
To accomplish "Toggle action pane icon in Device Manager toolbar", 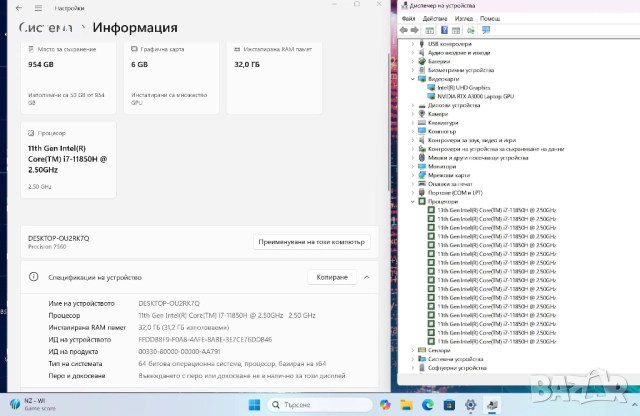I will (456, 30).
